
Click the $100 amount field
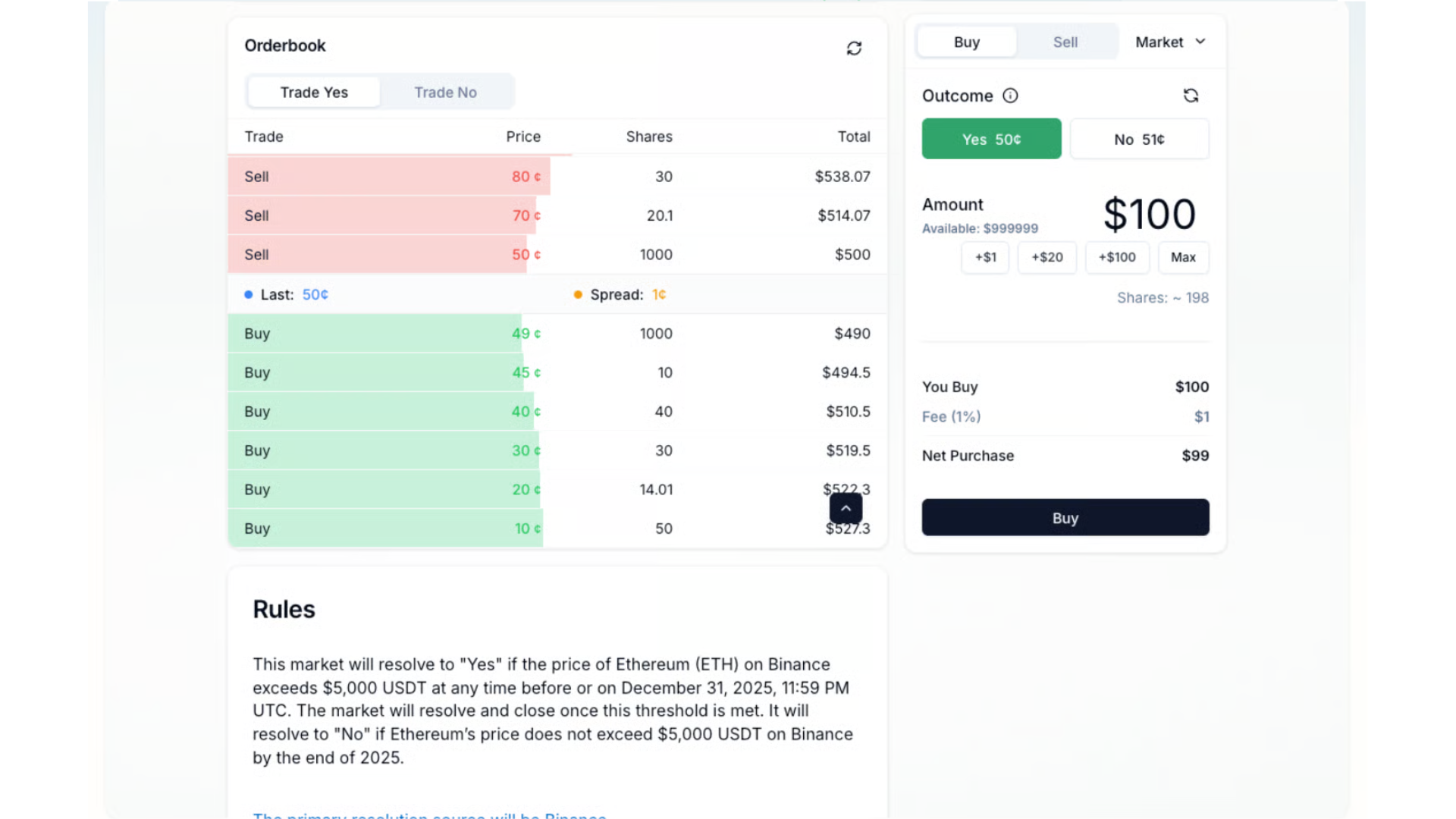coord(1149,215)
